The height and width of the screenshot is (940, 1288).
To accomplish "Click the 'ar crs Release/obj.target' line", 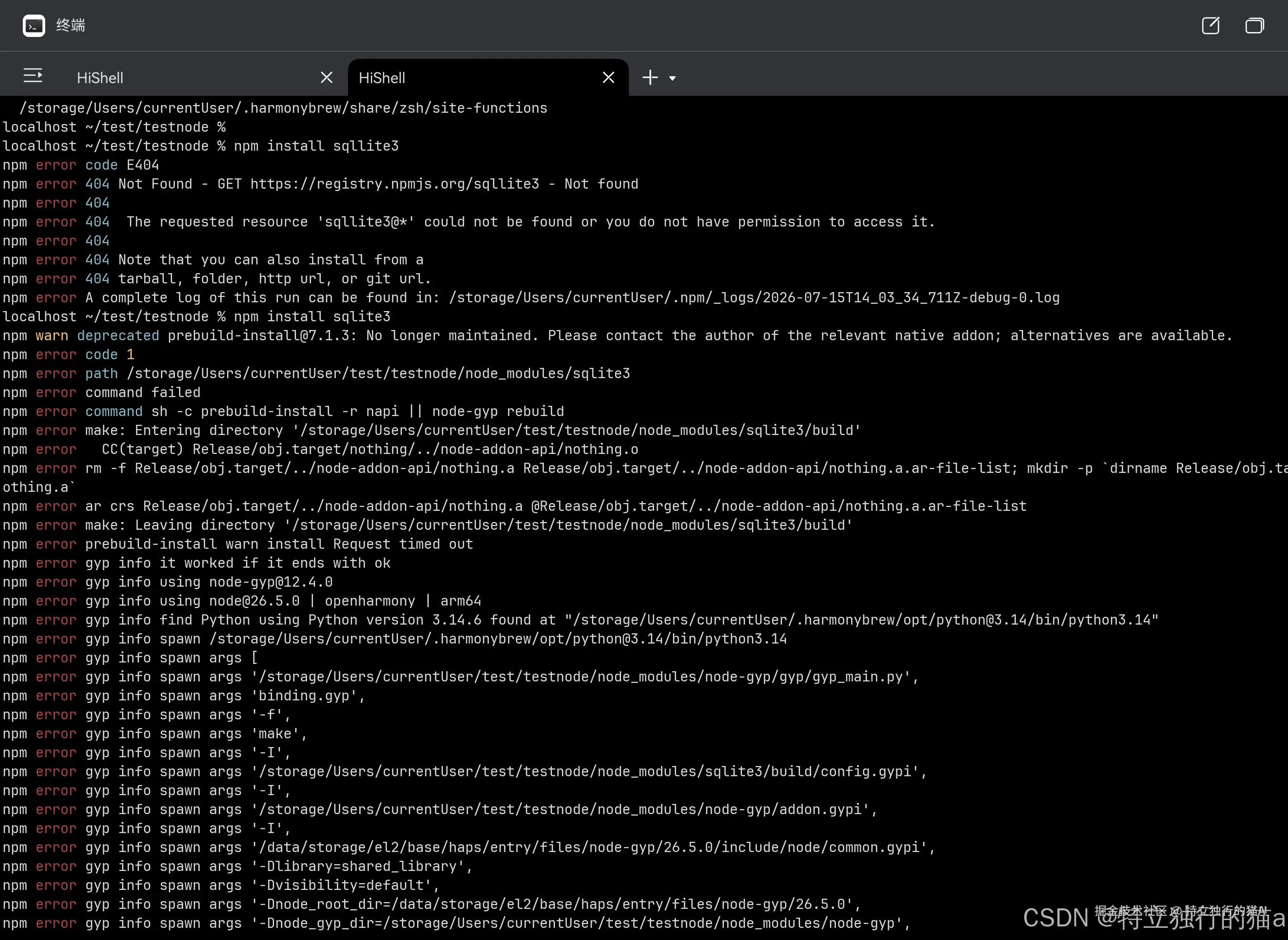I will tap(514, 506).
